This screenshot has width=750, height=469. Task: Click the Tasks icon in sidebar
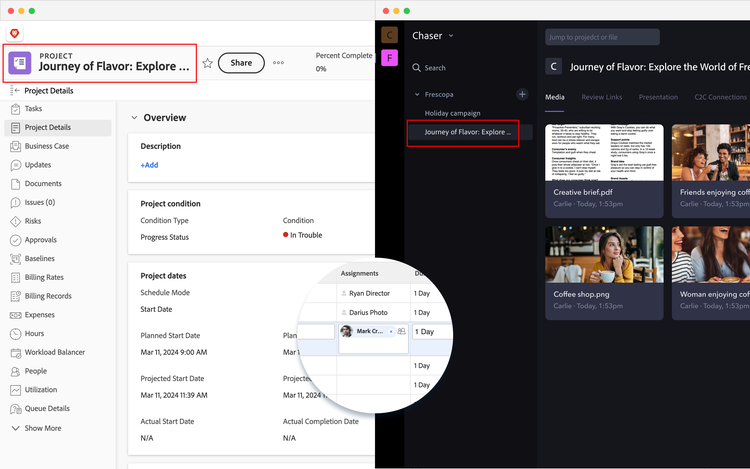point(16,109)
